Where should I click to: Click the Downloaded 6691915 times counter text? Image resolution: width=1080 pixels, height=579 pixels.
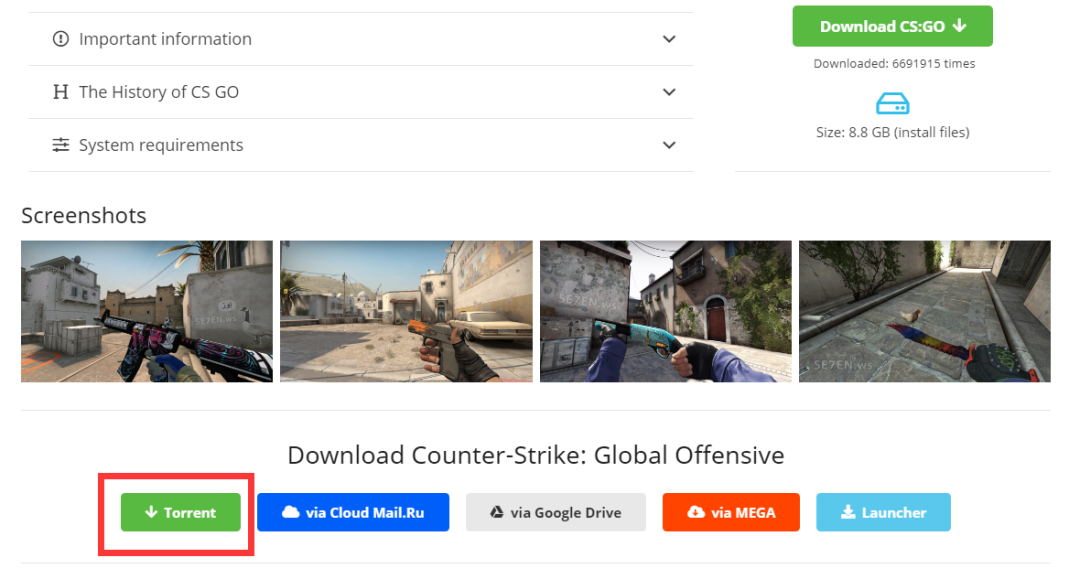click(893, 63)
